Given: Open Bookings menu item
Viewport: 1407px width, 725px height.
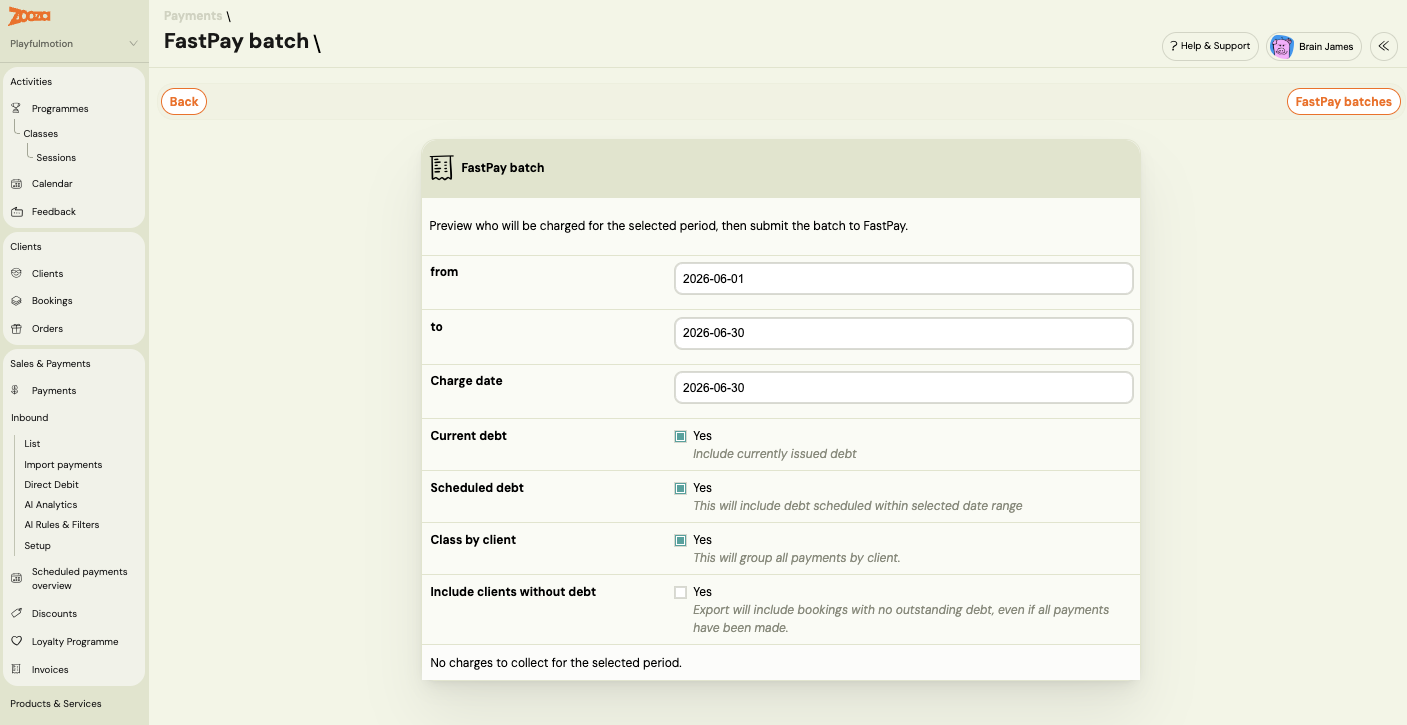Looking at the screenshot, I should point(52,301).
